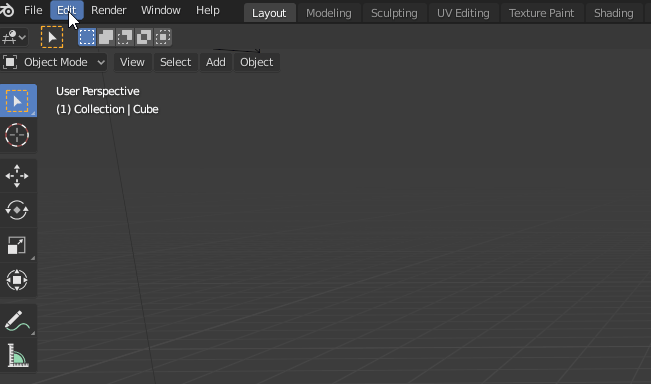651x384 pixels.
Task: Open the editor type dropdown
Action: pos(14,37)
